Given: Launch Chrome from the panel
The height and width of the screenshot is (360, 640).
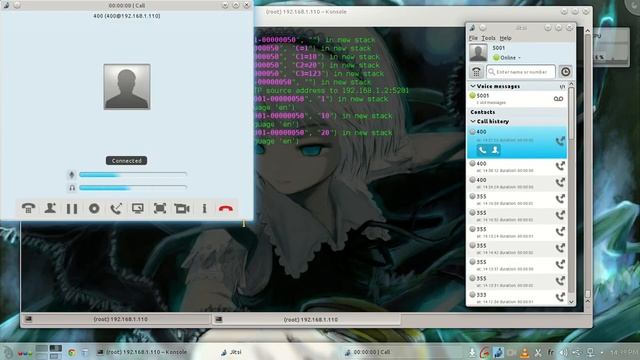Looking at the screenshot, I should pyautogui.click(x=71, y=352).
